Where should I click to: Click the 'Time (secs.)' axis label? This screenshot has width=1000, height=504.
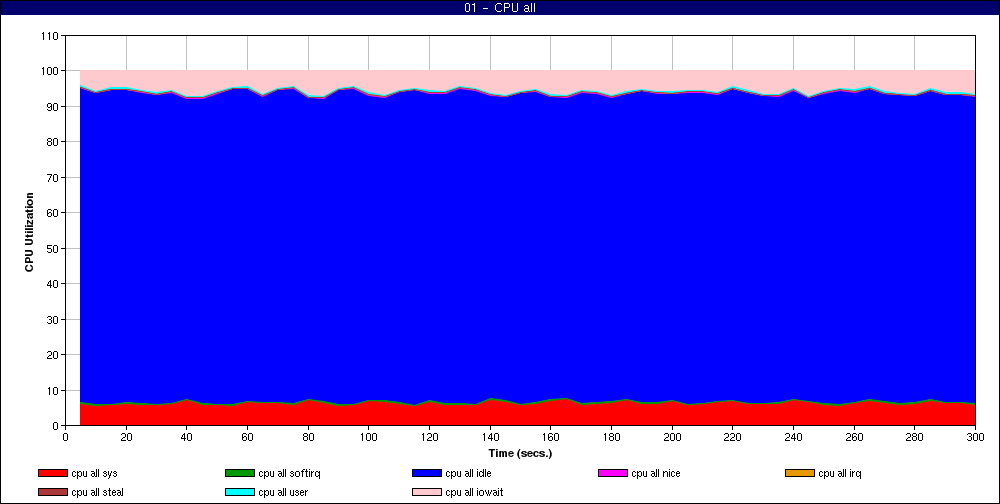[x=520, y=454]
